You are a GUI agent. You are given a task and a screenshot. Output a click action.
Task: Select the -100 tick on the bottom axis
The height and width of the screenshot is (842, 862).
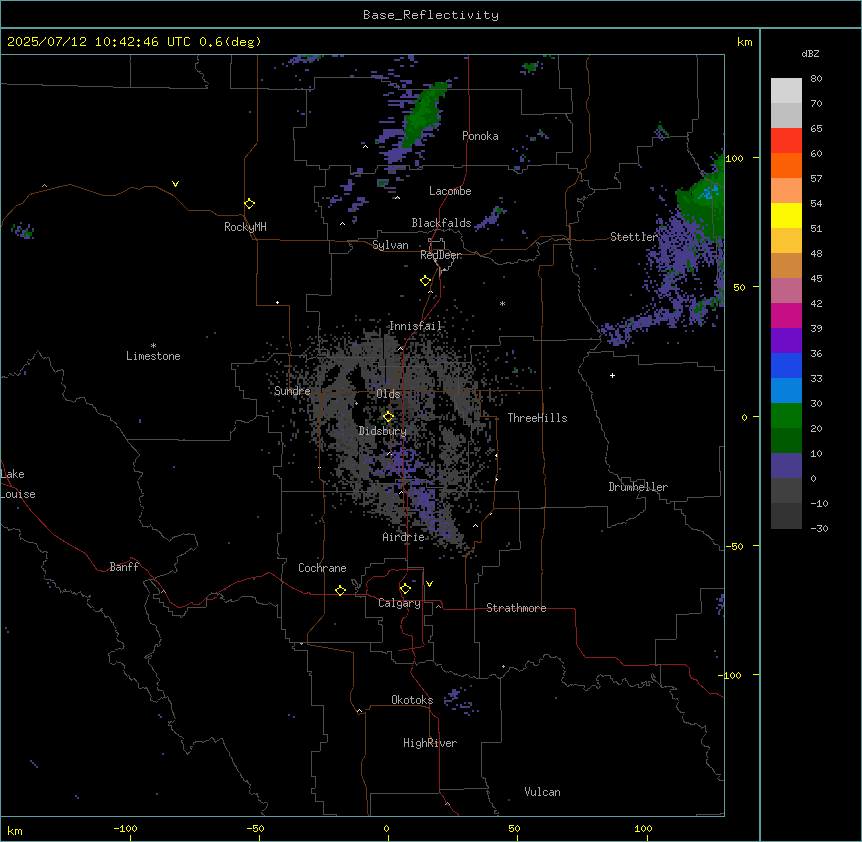[x=125, y=828]
